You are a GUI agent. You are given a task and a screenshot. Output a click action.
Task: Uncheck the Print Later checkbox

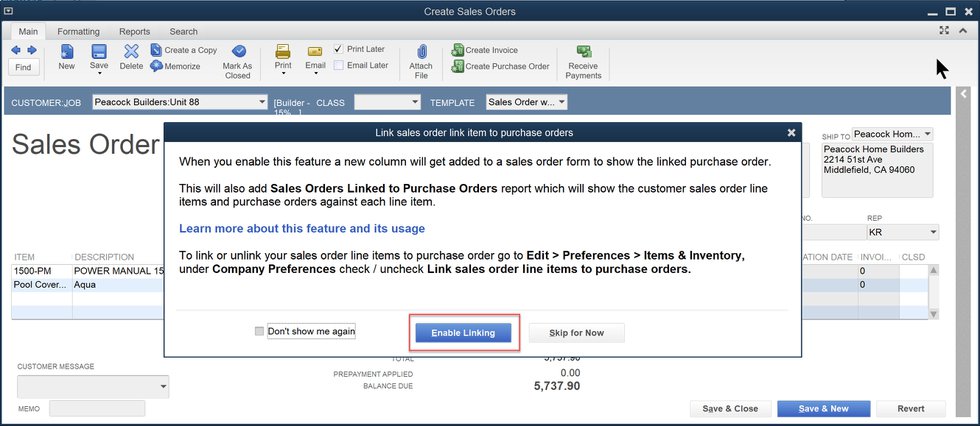(339, 49)
